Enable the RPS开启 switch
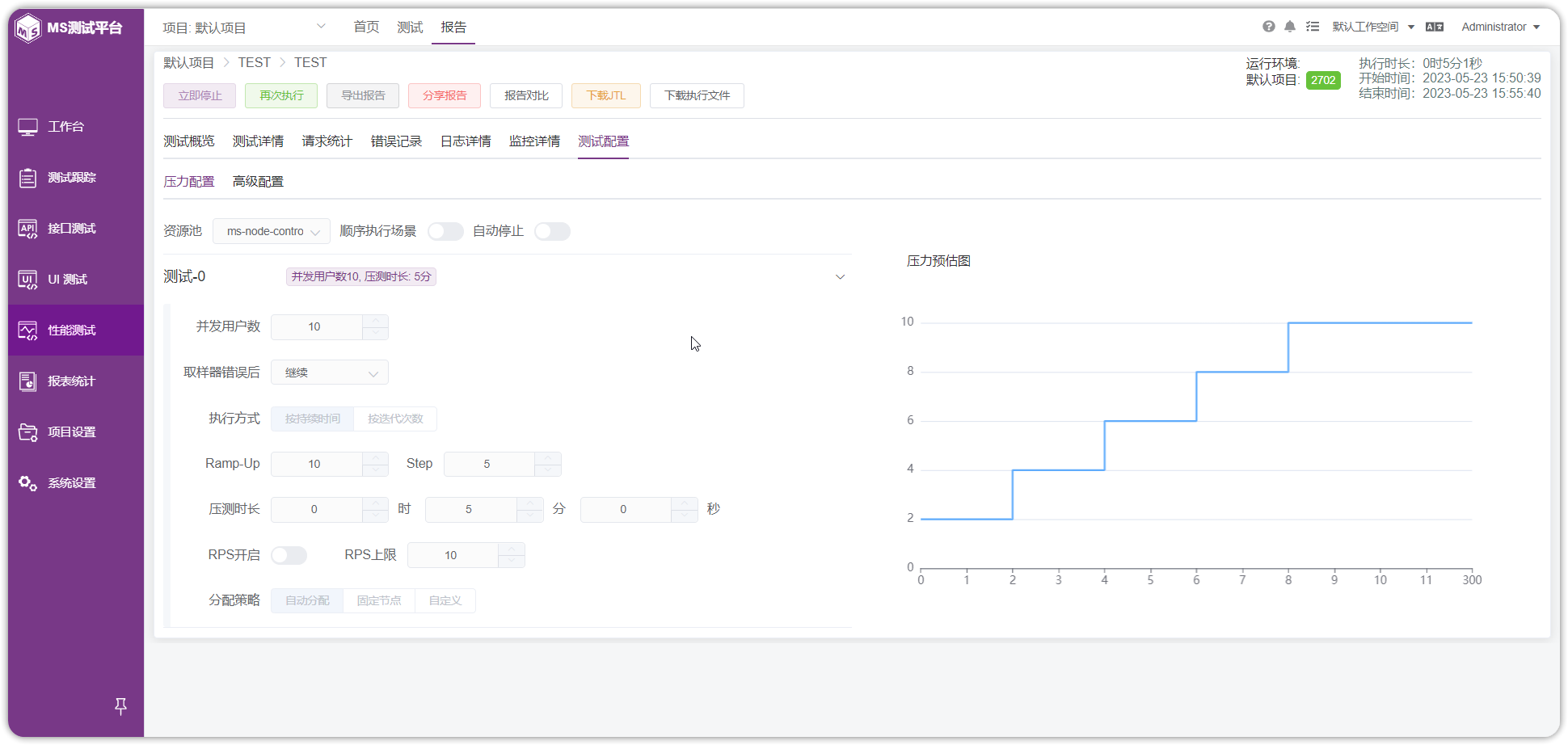This screenshot has height=745, width=1568. (x=289, y=555)
